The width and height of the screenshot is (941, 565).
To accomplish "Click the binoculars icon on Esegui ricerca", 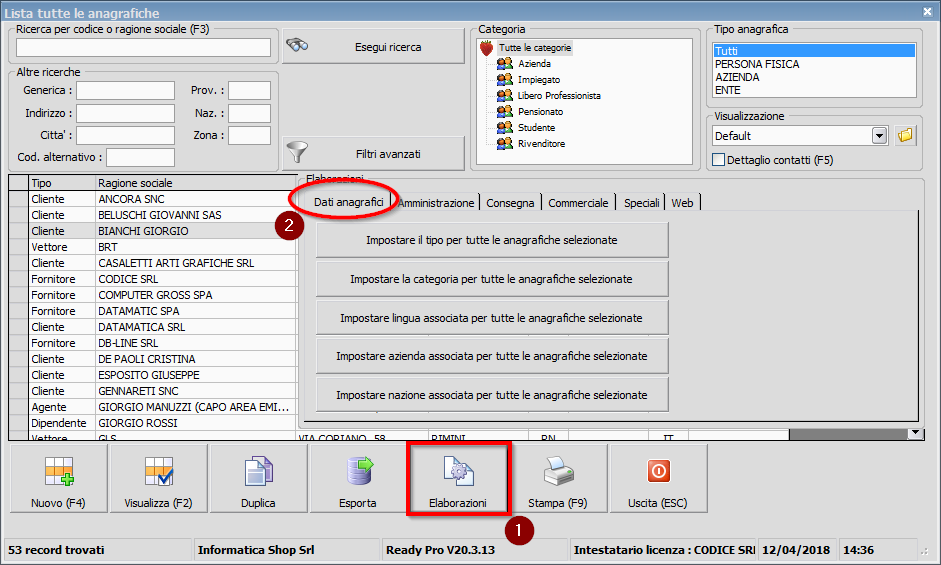I will point(297,45).
